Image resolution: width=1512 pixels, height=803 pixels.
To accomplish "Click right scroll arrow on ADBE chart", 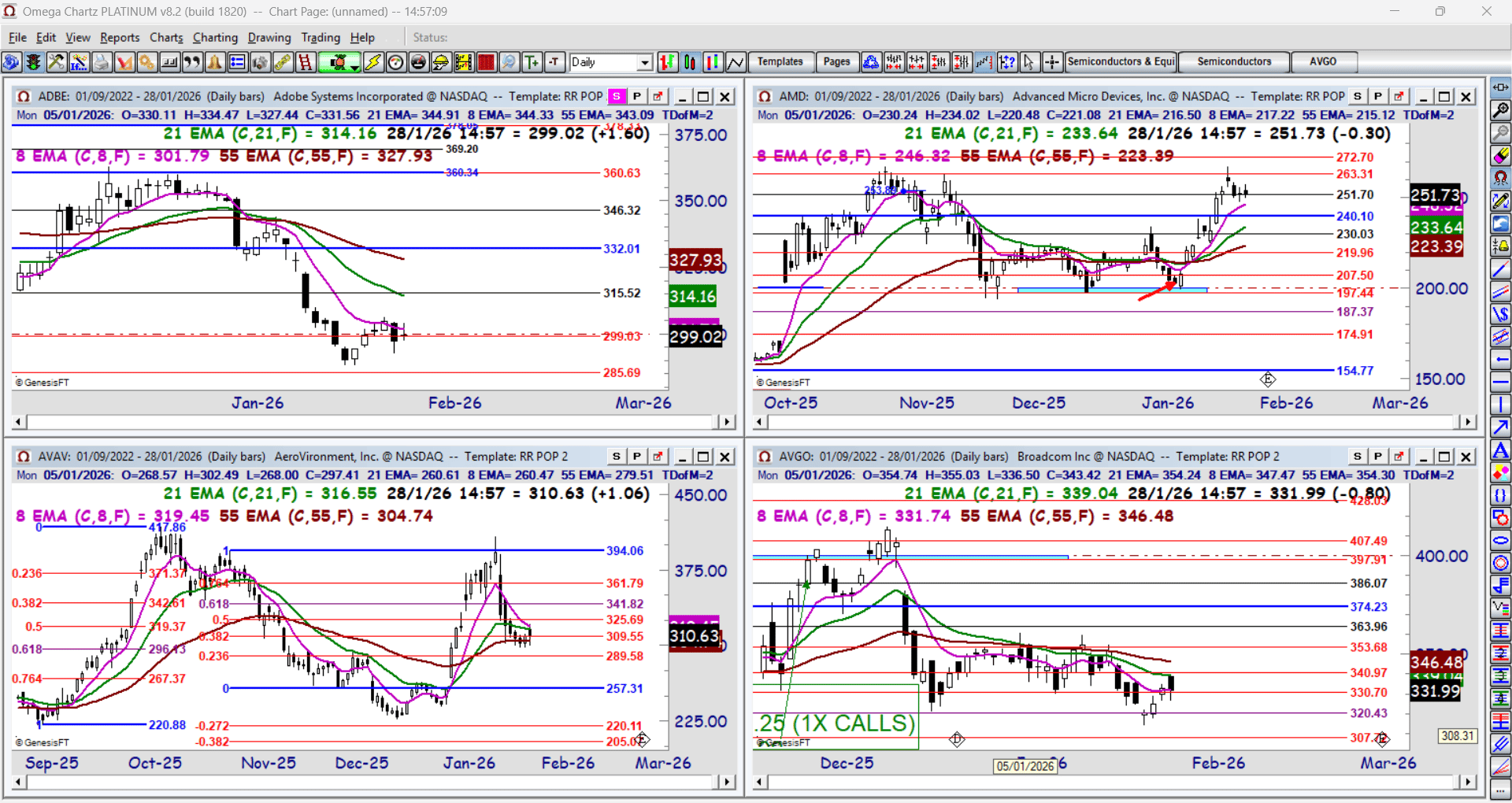I will [727, 422].
